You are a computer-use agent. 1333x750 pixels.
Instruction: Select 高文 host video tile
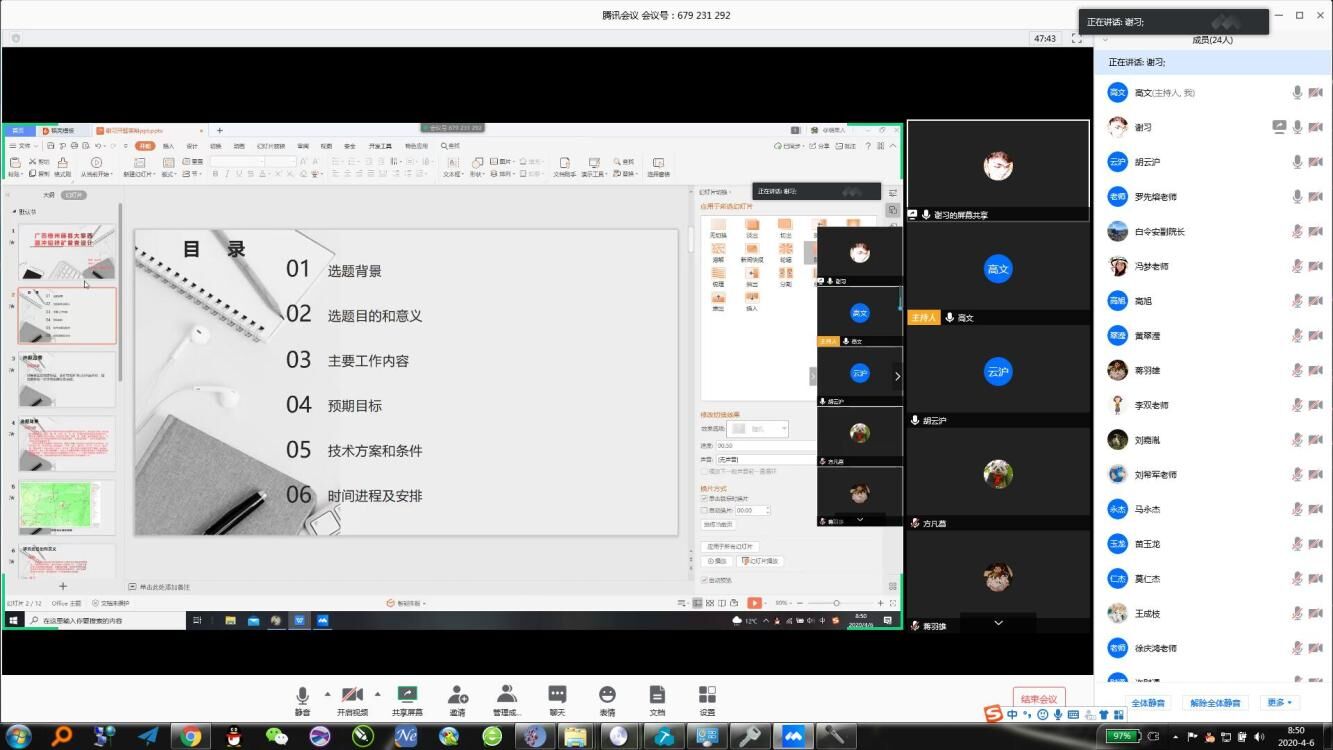[997, 270]
